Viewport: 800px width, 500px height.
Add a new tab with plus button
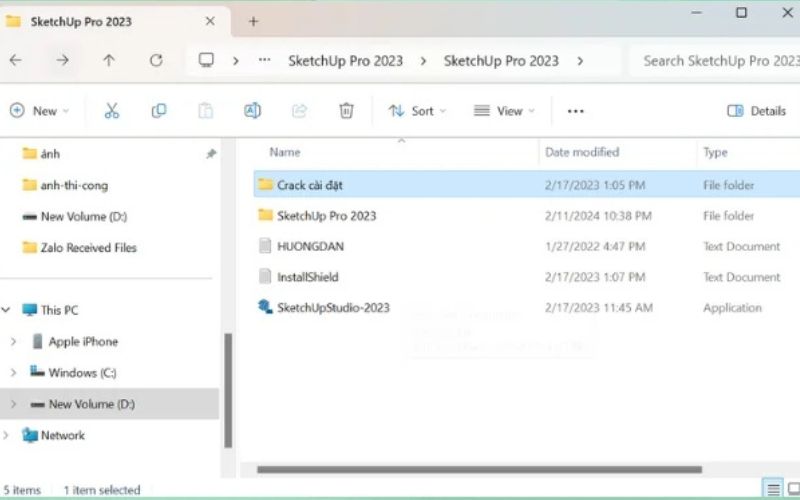click(253, 21)
